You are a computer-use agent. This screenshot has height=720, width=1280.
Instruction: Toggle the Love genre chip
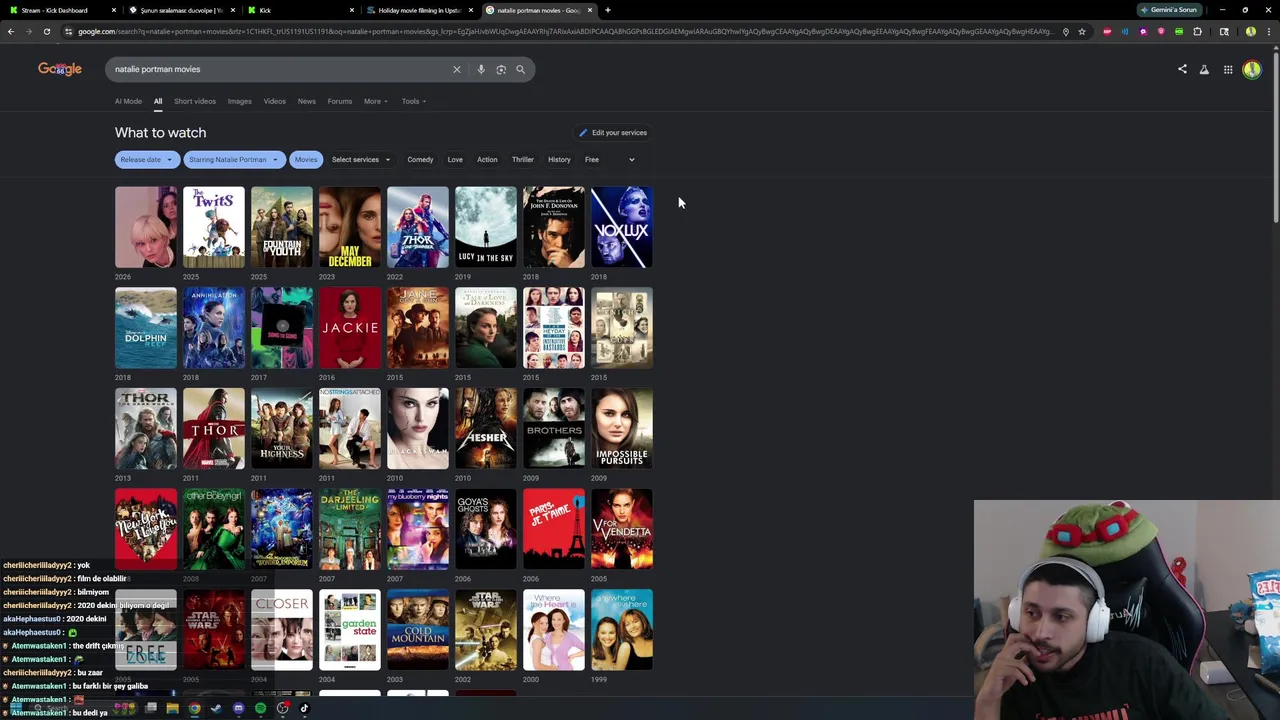[x=455, y=159]
